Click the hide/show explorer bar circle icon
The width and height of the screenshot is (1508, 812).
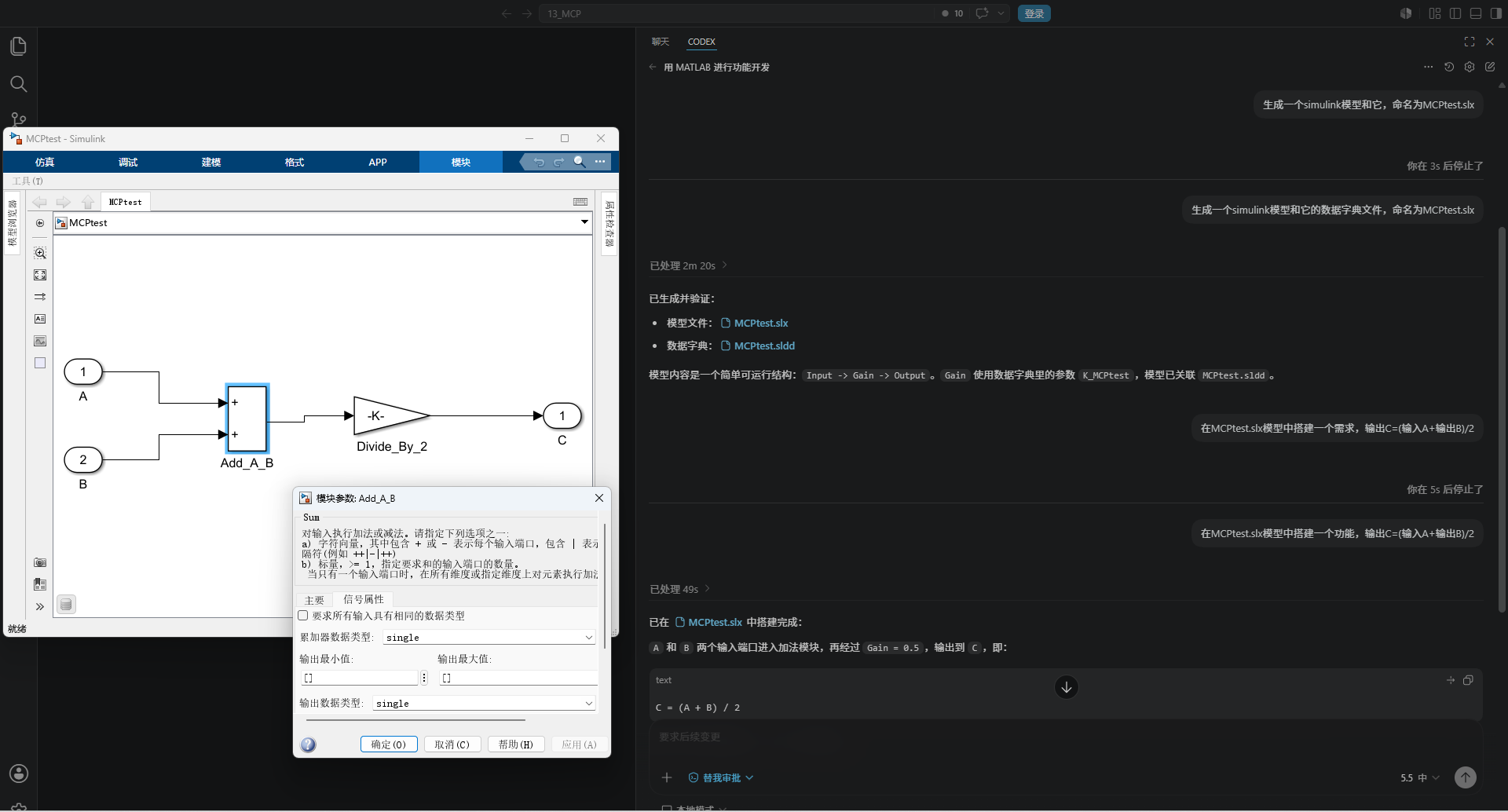pyautogui.click(x=40, y=223)
